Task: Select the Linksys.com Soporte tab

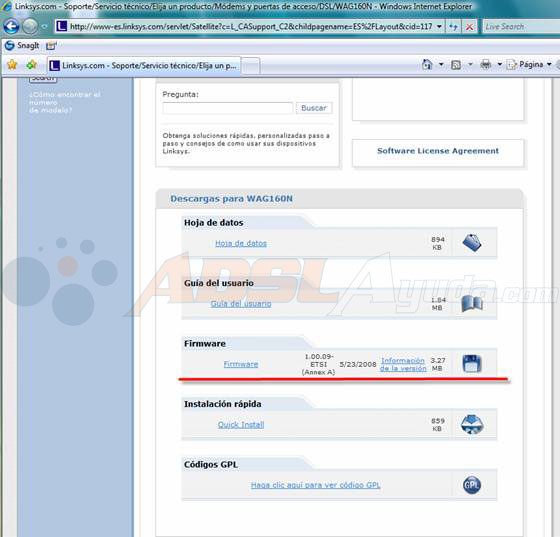Action: pyautogui.click(x=144, y=66)
